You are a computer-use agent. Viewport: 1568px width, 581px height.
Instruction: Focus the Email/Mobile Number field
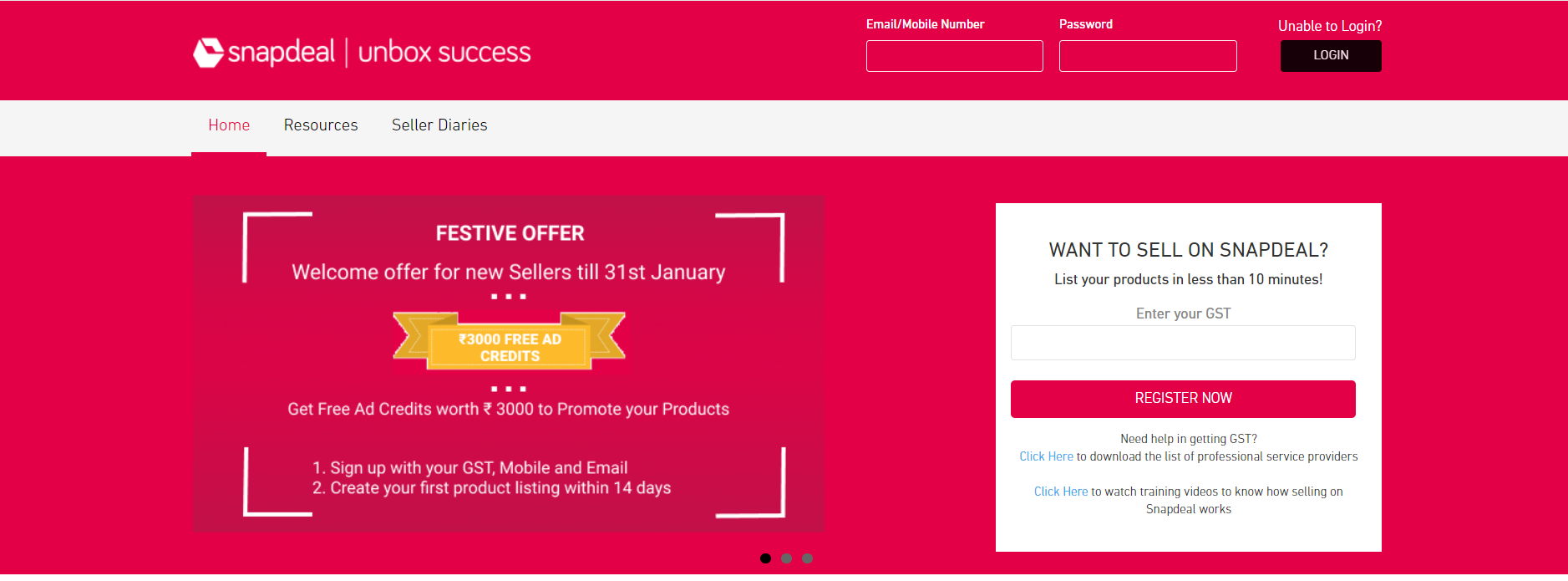pyautogui.click(x=955, y=56)
